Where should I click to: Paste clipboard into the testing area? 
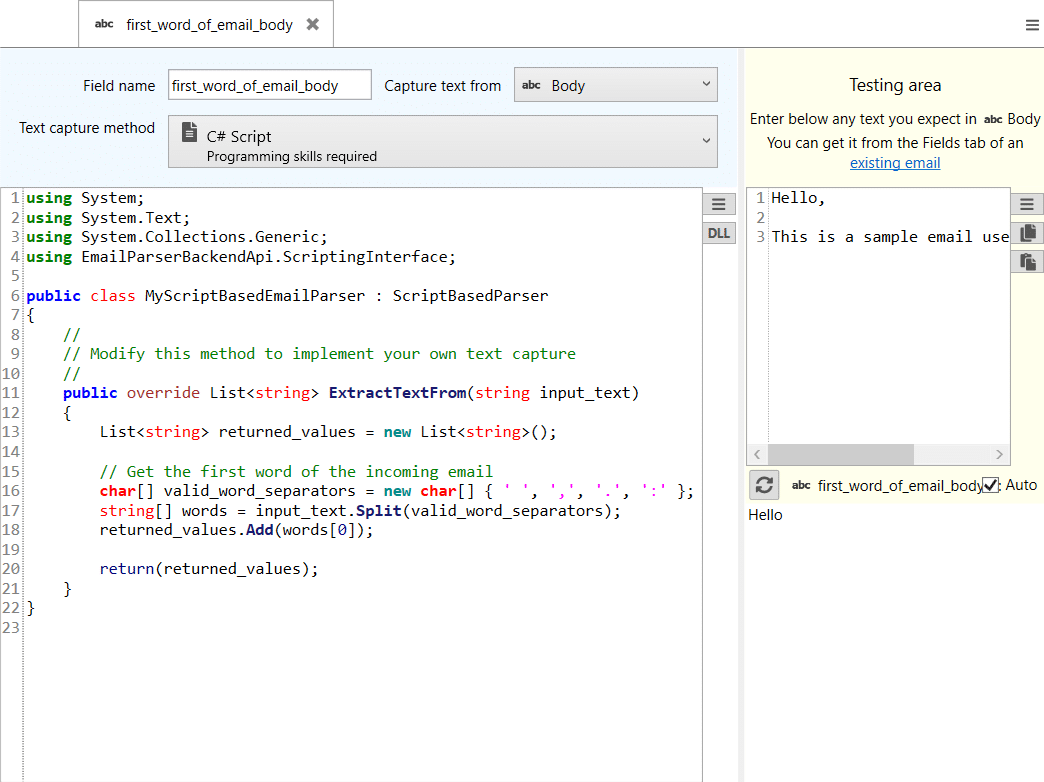(x=1027, y=262)
